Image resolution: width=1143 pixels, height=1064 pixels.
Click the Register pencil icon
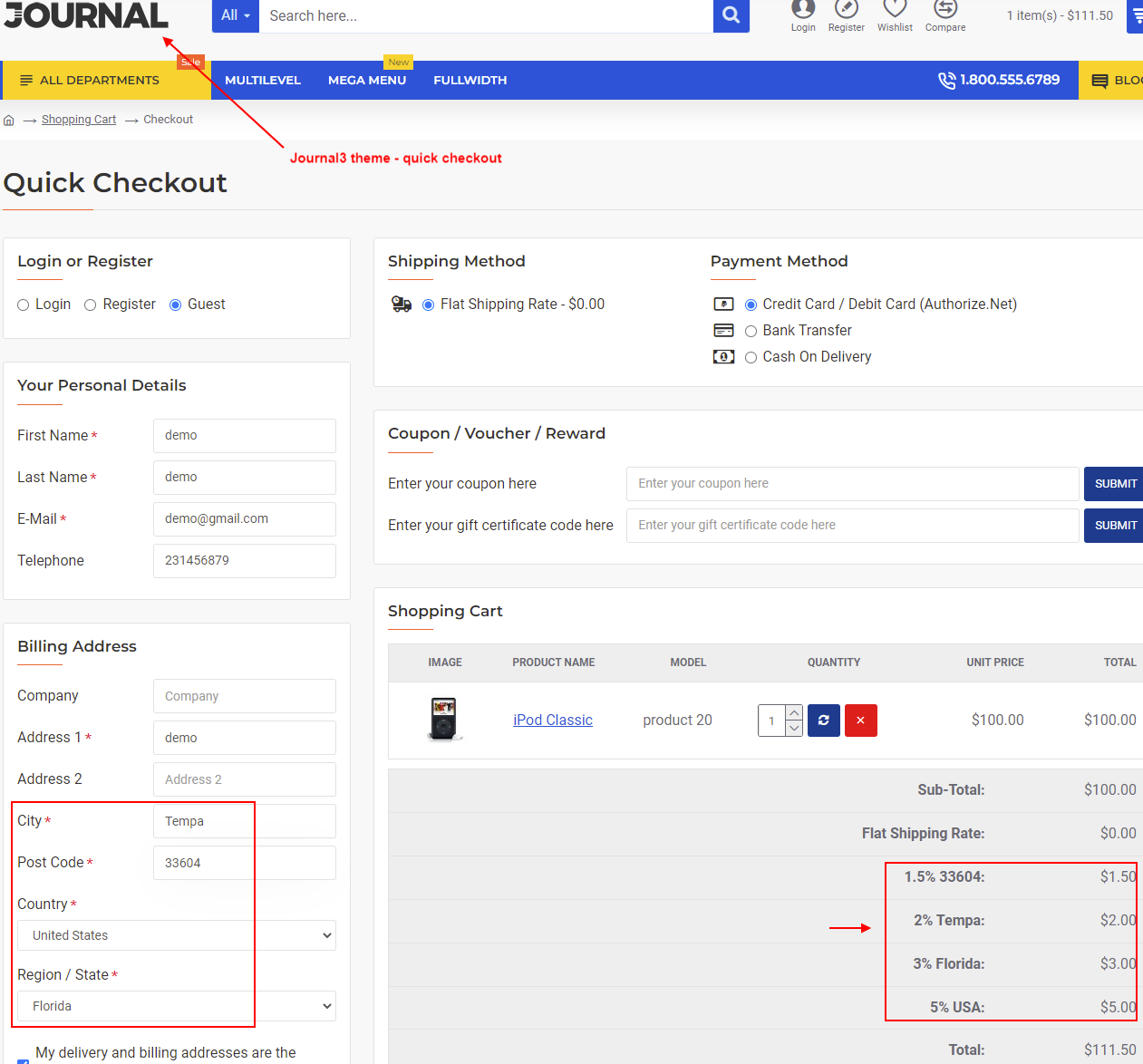click(846, 11)
